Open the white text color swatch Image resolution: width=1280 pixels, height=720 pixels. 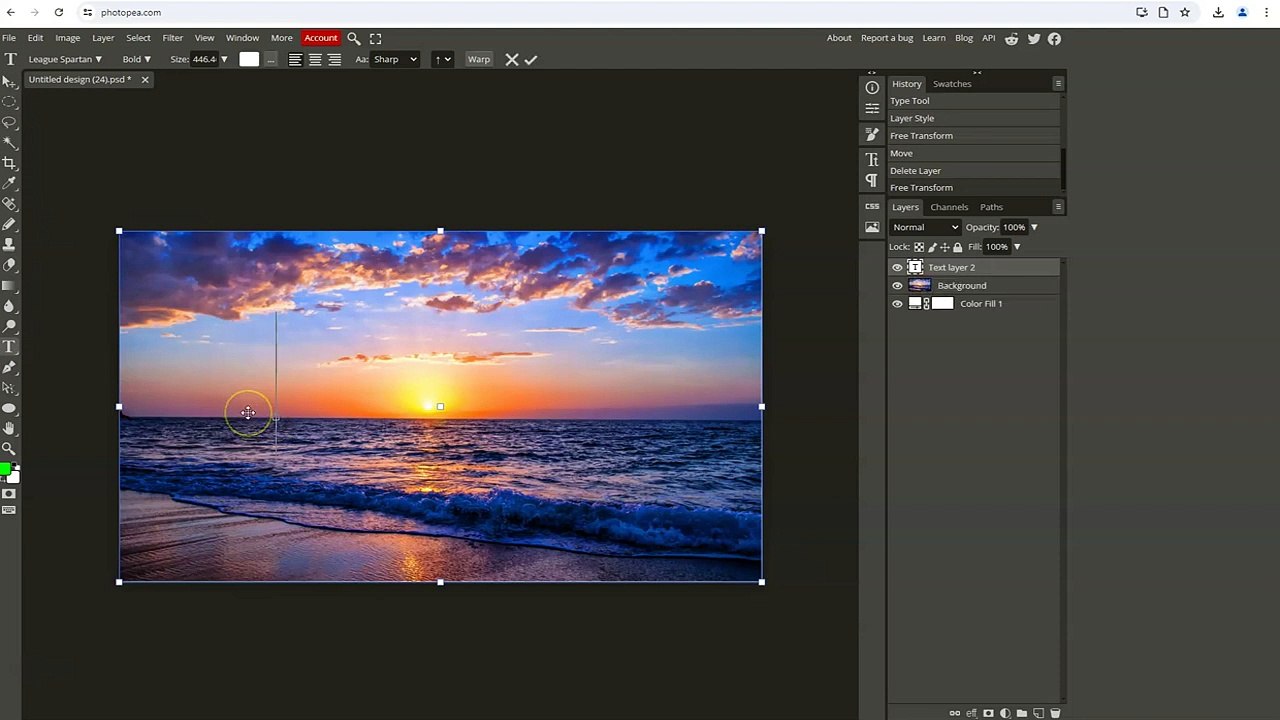(249, 60)
